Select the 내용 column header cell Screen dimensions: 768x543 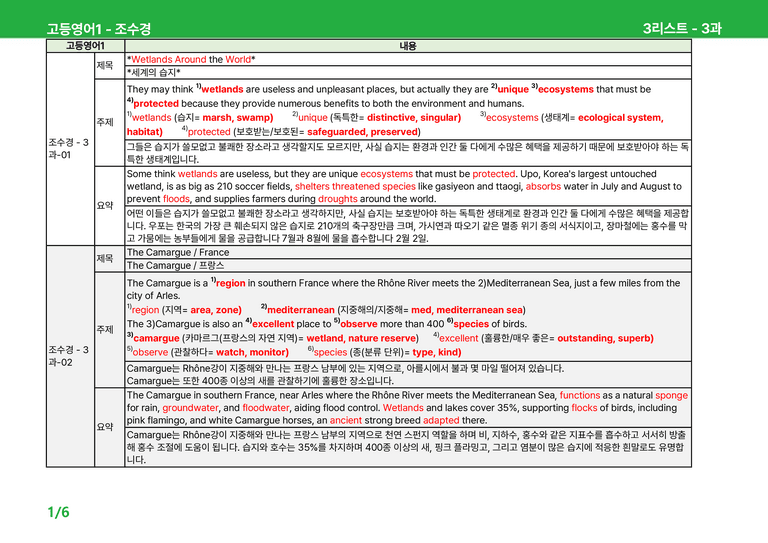click(408, 46)
